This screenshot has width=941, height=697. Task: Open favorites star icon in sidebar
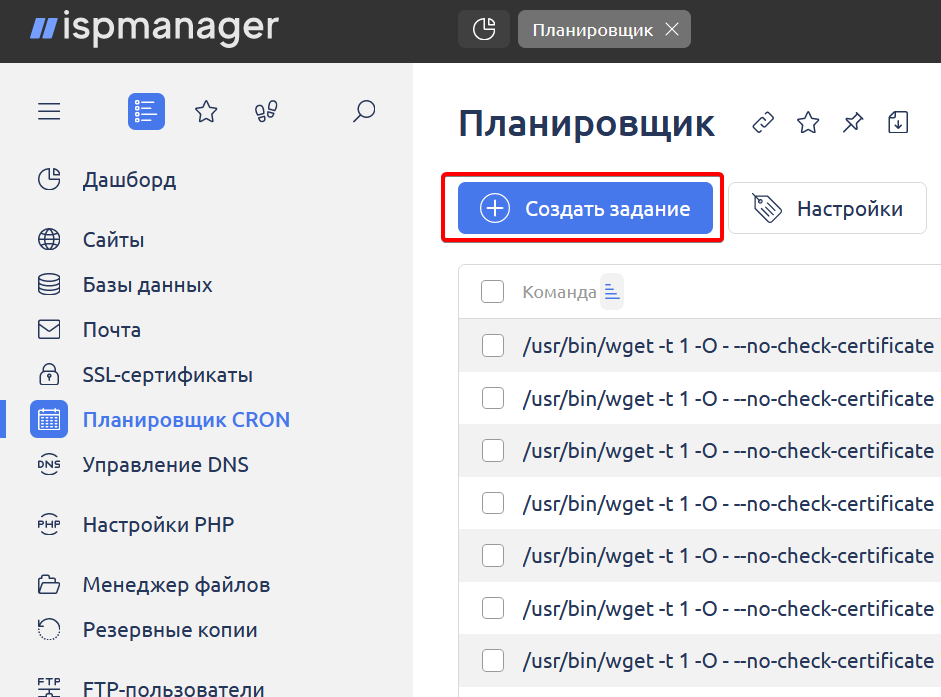point(206,111)
